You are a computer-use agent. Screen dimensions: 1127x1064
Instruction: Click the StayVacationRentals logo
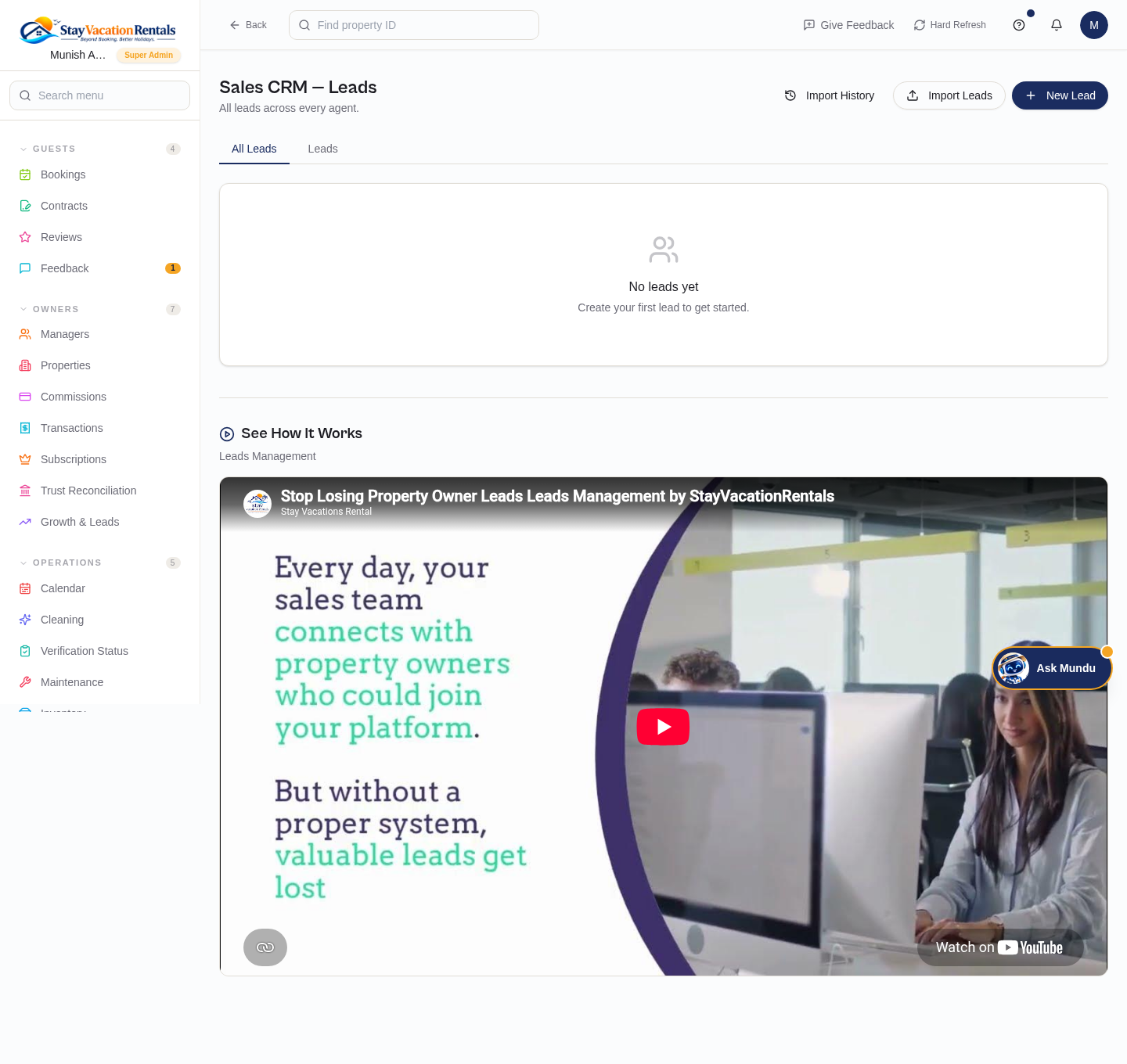pyautogui.click(x=98, y=31)
